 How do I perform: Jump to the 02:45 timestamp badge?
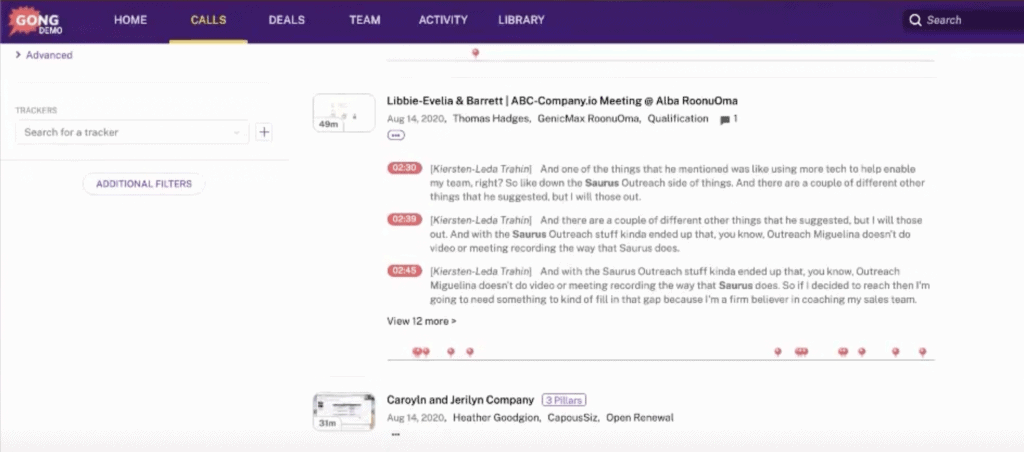coord(405,270)
